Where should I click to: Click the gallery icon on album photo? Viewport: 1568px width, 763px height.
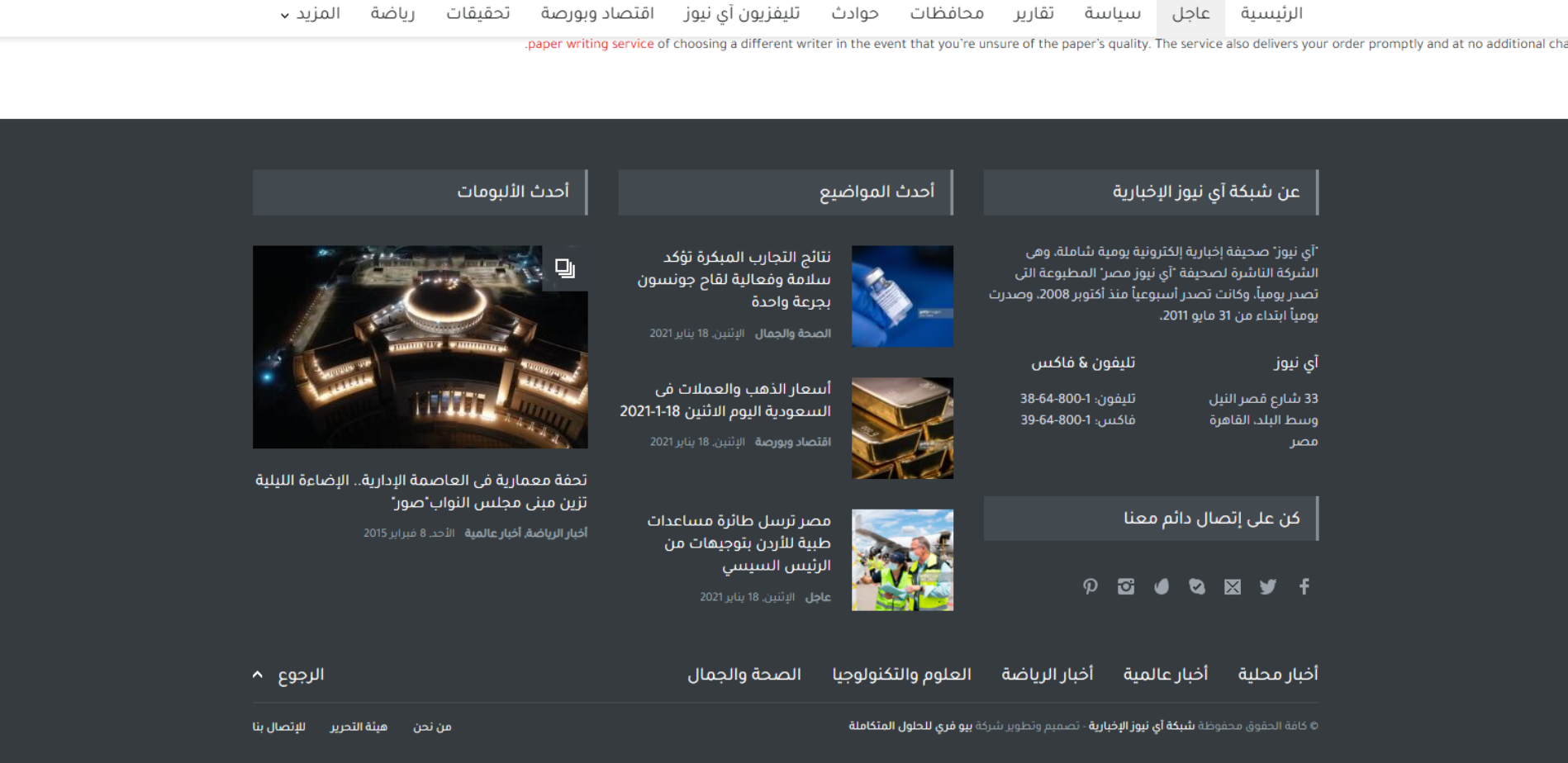click(565, 268)
